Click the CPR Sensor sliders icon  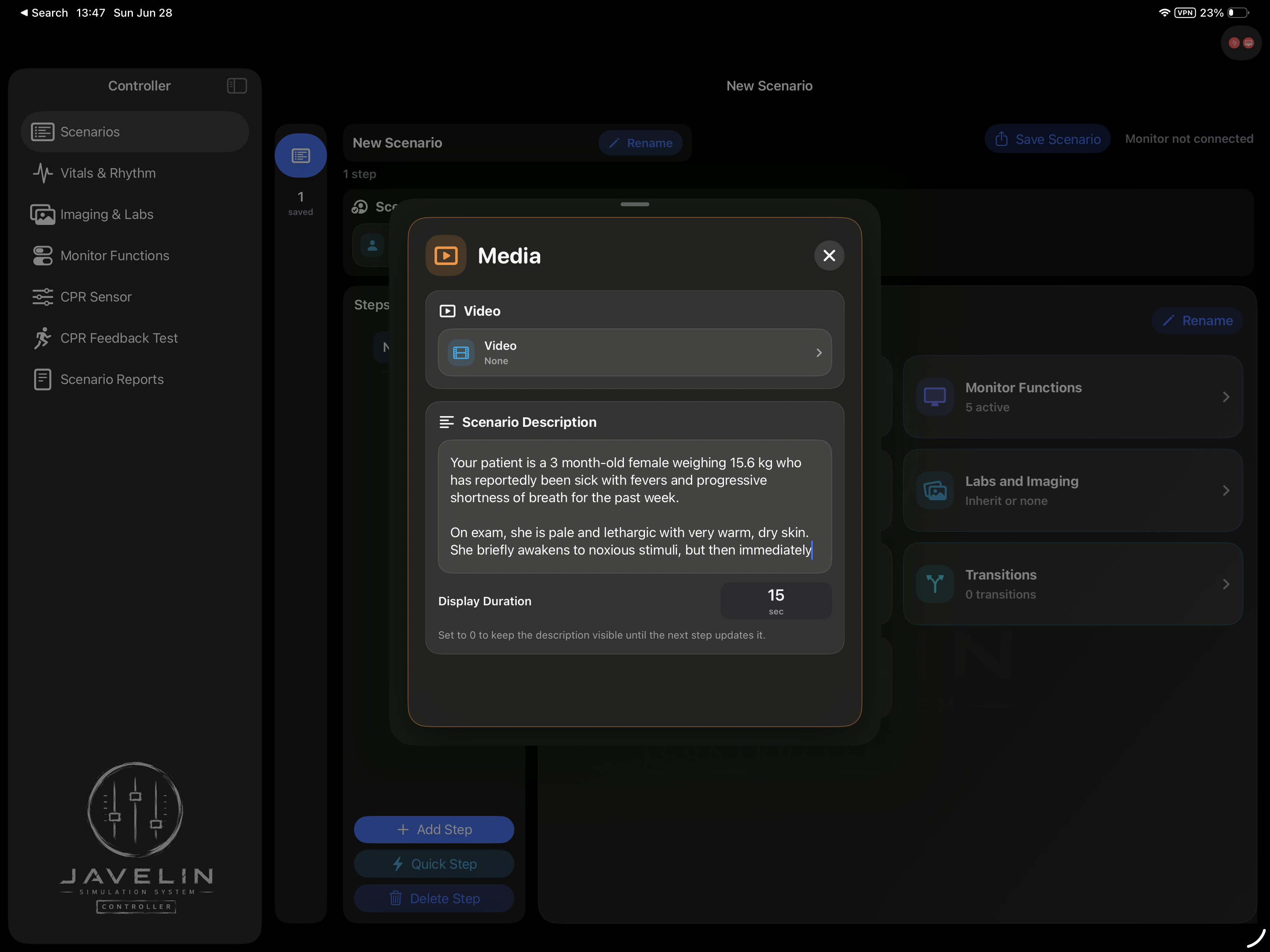42,297
